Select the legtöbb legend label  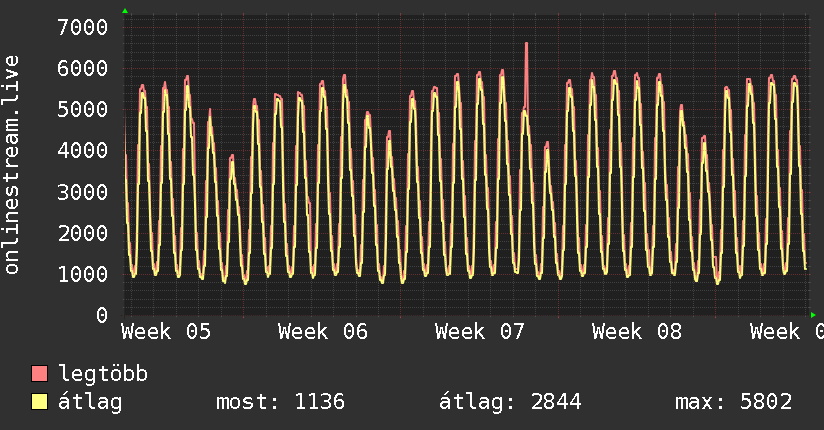coord(103,375)
